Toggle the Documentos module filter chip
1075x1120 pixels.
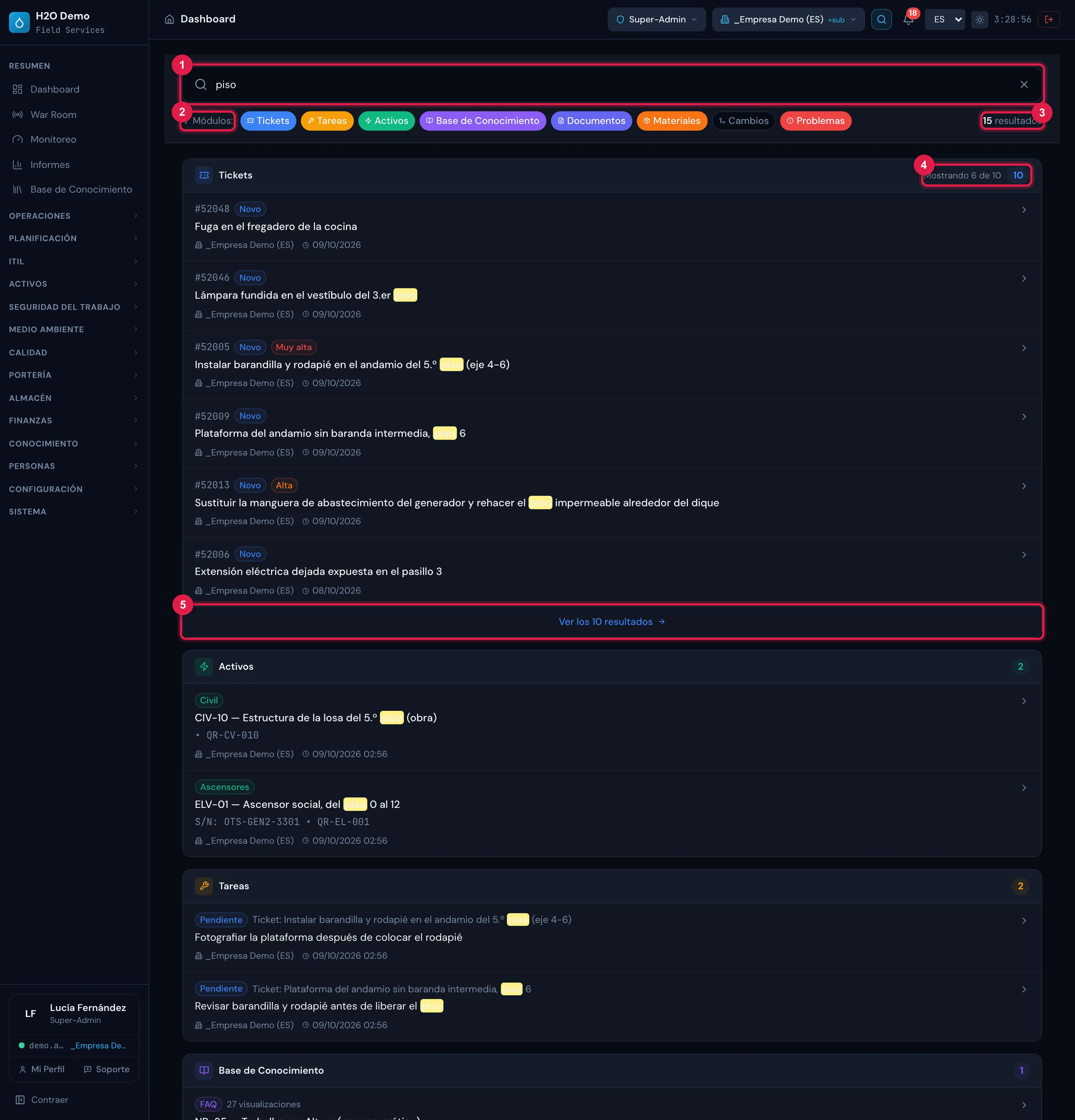[591, 121]
